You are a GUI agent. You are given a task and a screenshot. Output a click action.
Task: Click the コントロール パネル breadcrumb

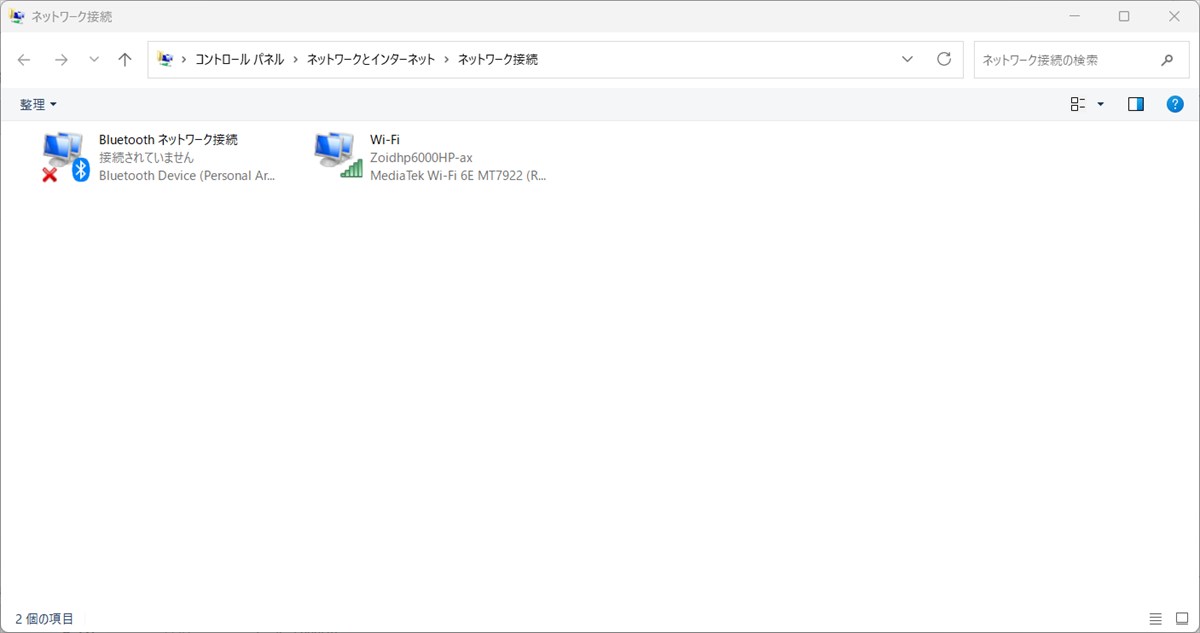240,60
